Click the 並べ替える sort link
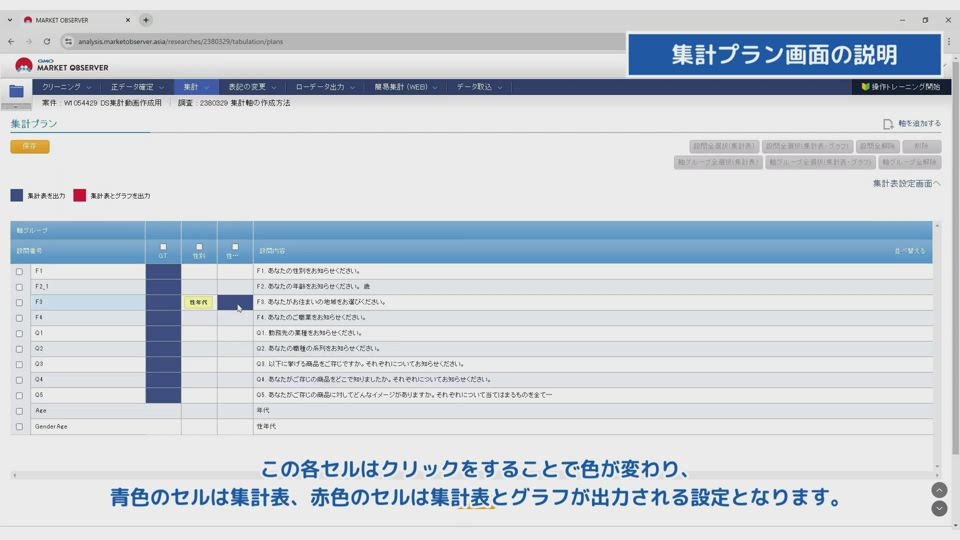 pos(909,251)
